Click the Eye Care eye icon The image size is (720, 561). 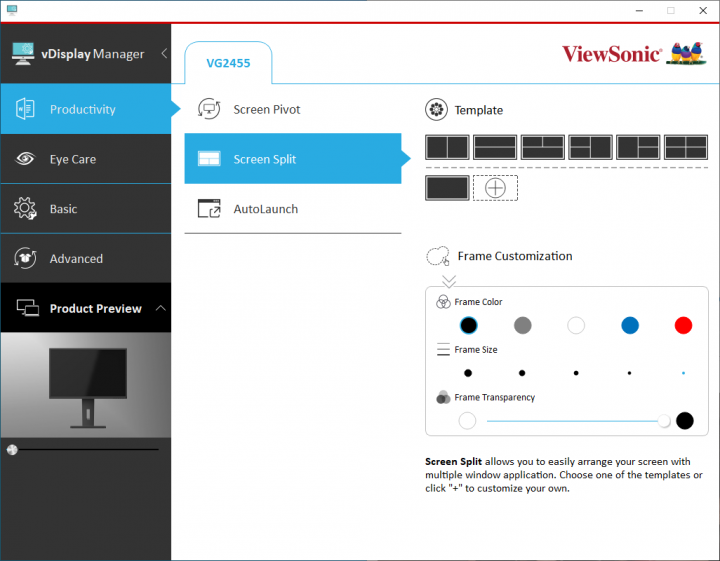(x=25, y=159)
